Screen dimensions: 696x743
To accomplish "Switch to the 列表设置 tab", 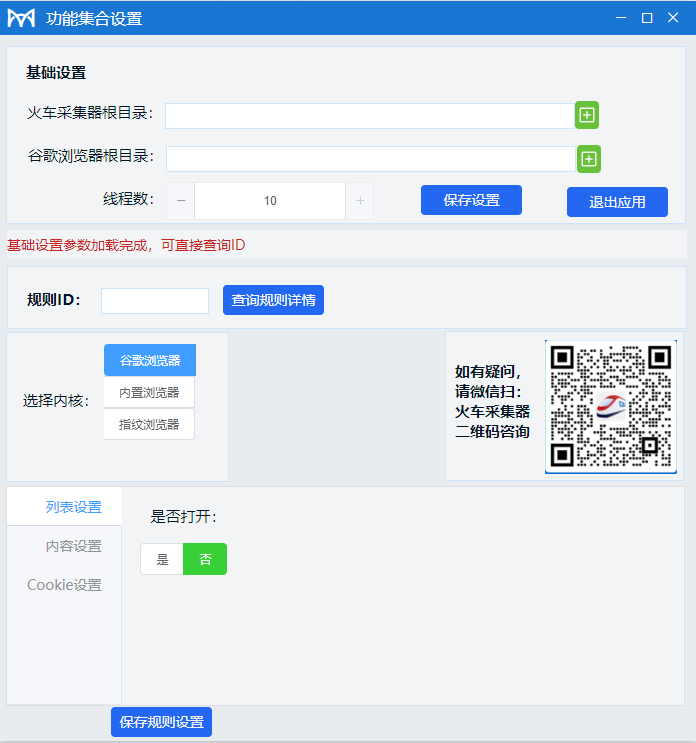I will [64, 507].
